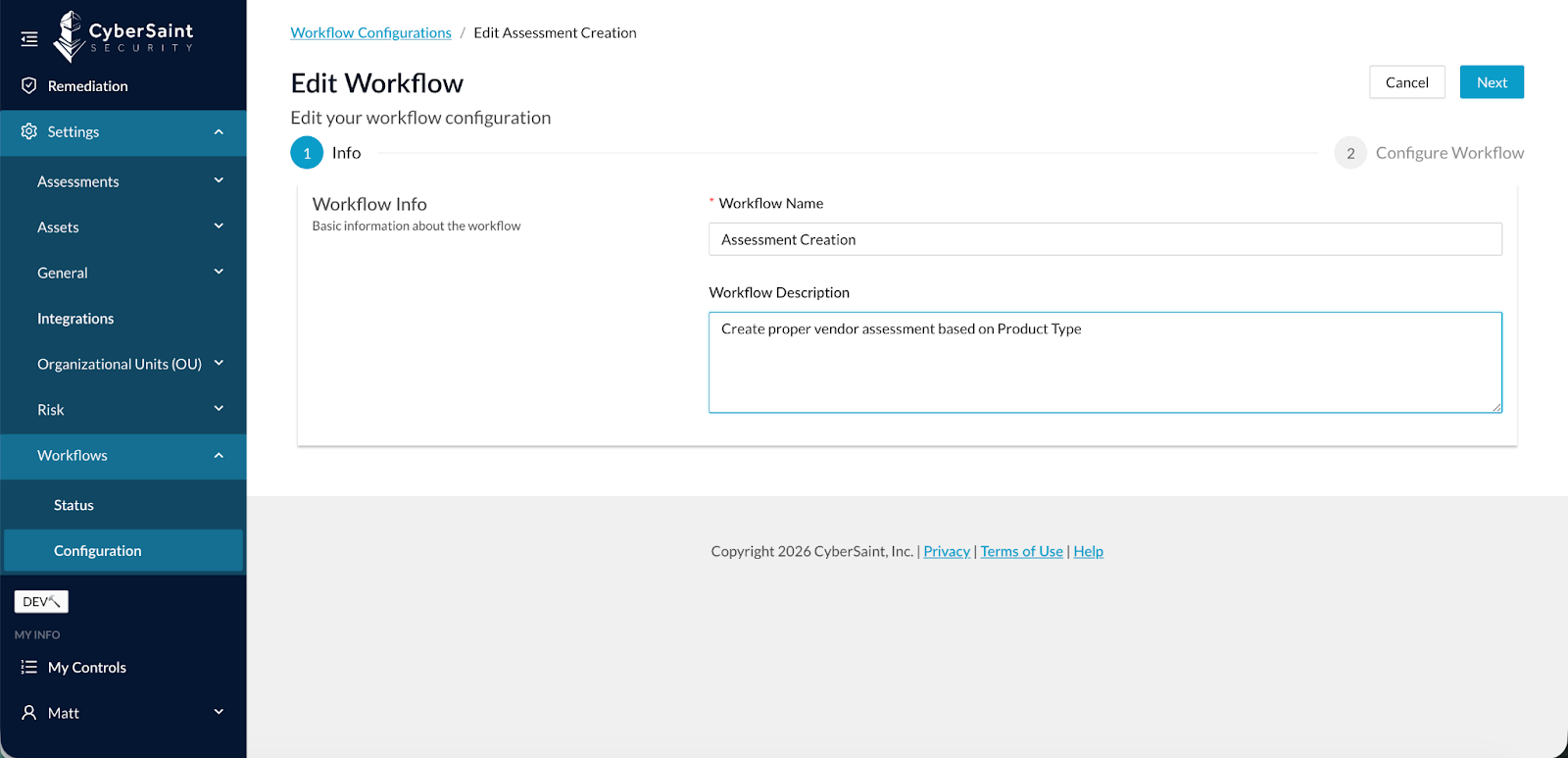Screen dimensions: 1568x758
Task: Click the Settings gear icon
Action: 29,131
